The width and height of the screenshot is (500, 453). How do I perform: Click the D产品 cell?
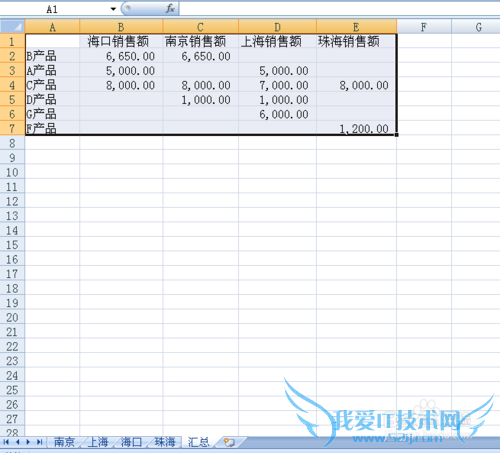(52, 99)
